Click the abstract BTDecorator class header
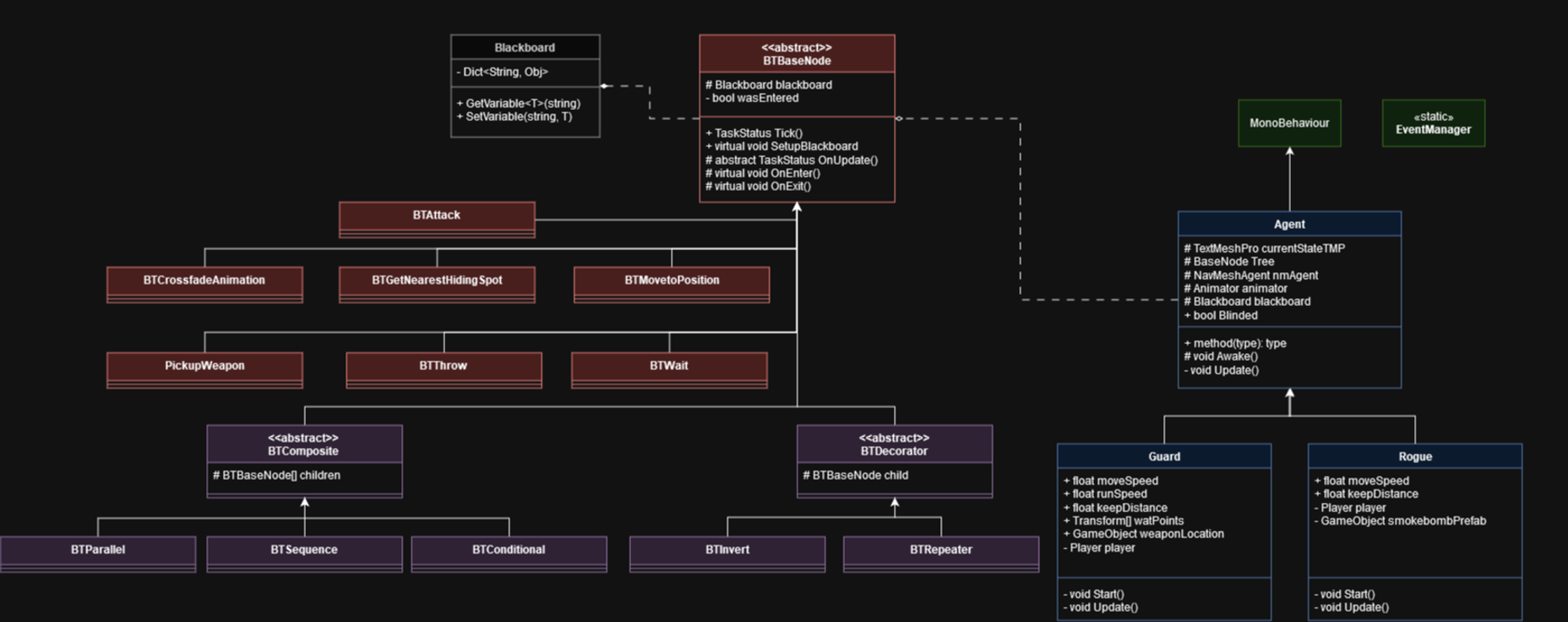Screen dimensions: 1568x622 894,445
